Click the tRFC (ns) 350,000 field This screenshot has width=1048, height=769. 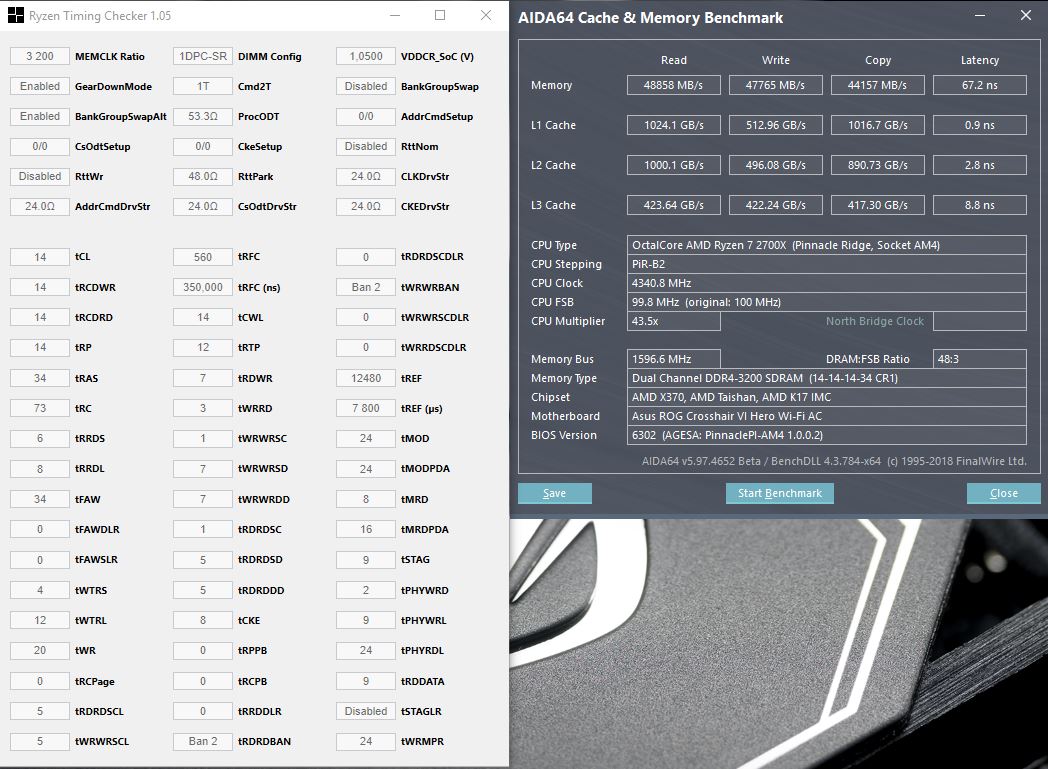tap(203, 287)
